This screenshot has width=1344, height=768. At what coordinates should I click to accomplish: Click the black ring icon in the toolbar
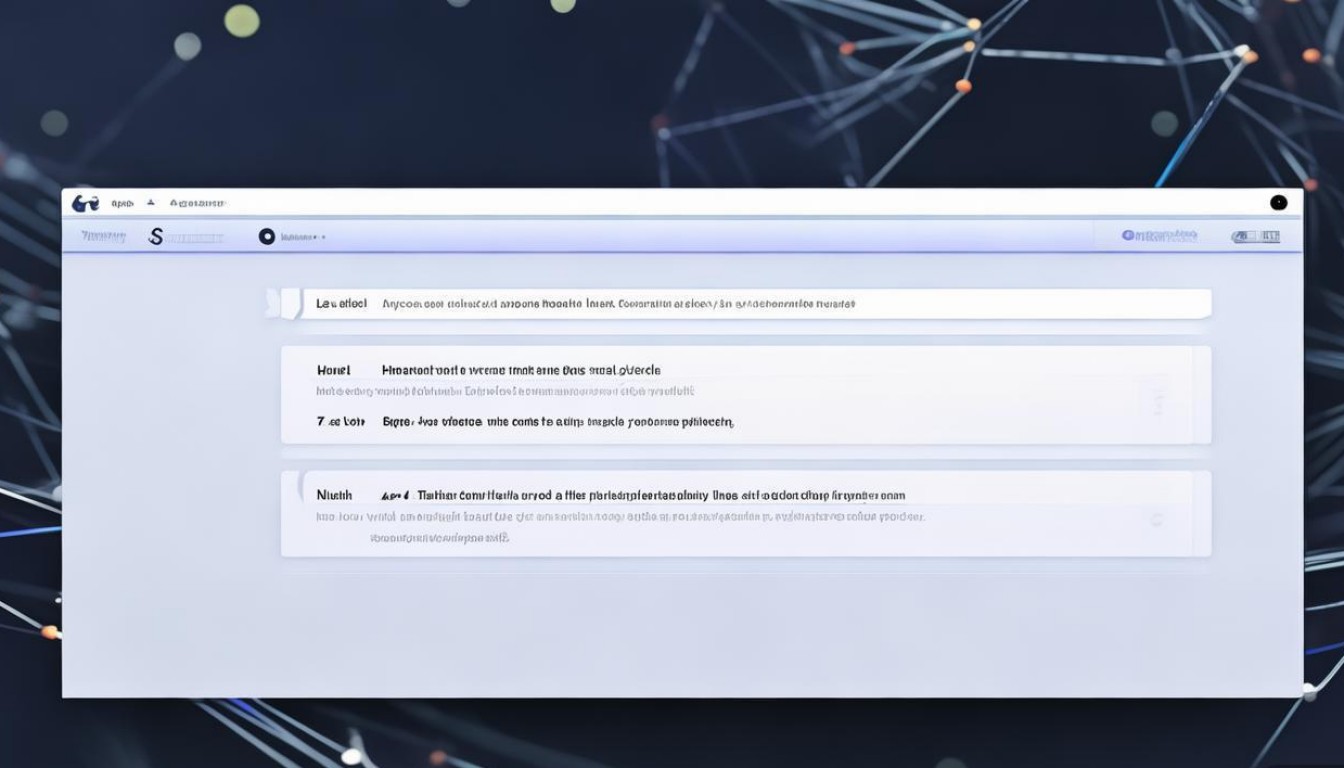click(266, 237)
